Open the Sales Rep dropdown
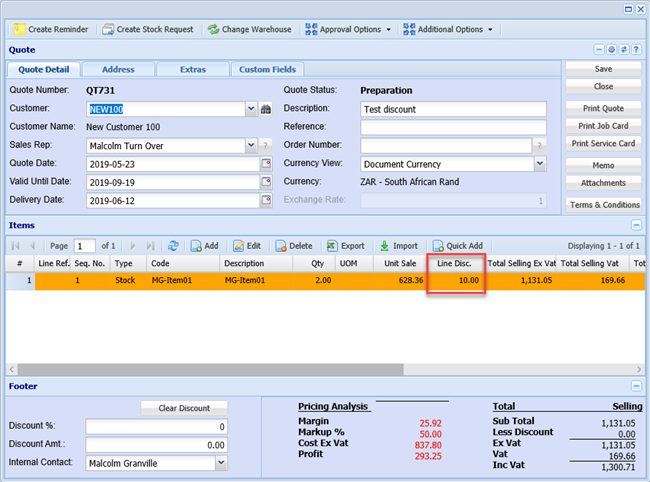Viewport: 650px width, 482px height. pyautogui.click(x=250, y=146)
